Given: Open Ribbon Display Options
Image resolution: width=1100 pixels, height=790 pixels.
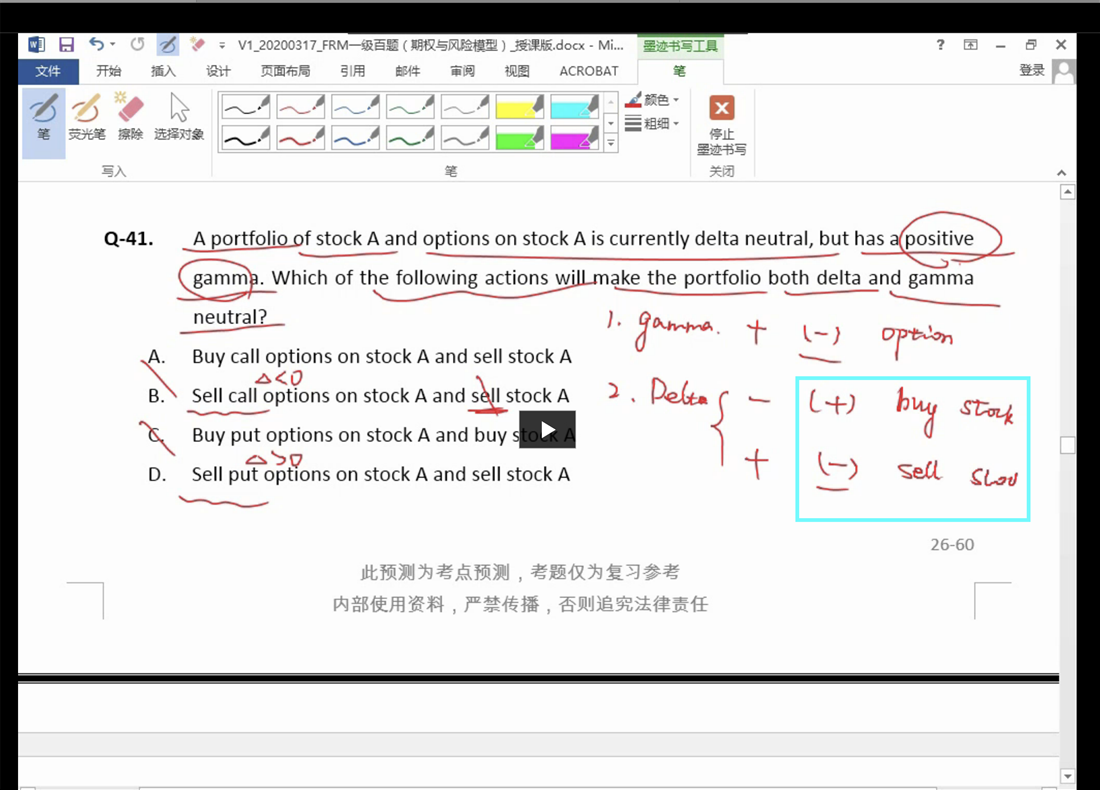Looking at the screenshot, I should pos(970,45).
